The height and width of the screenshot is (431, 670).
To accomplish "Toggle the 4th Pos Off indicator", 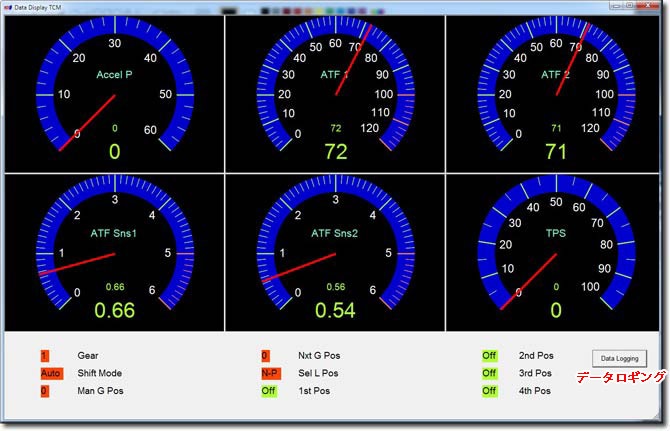I will [489, 391].
